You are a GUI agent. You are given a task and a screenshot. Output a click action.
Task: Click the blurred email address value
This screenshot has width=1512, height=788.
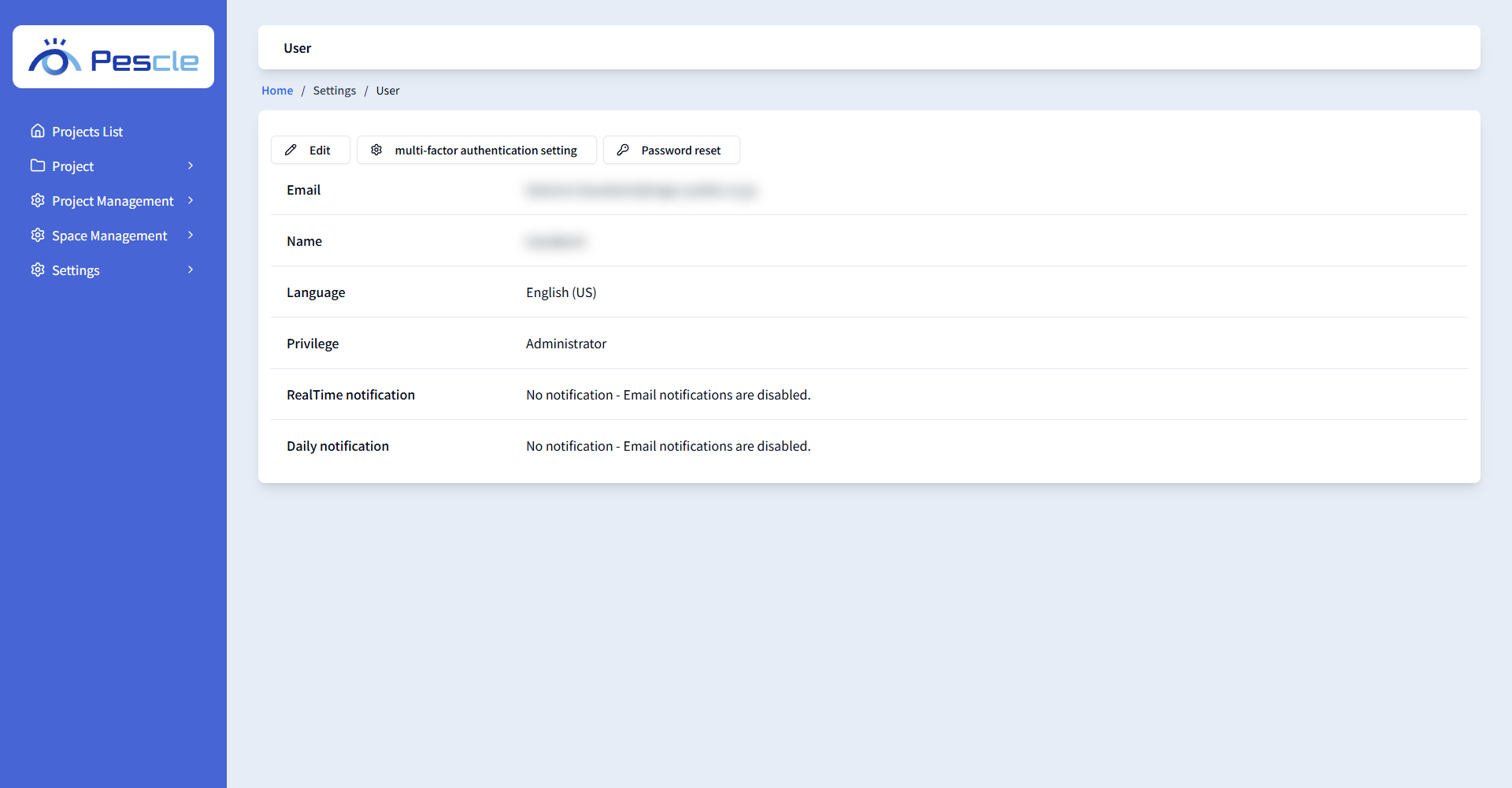(x=642, y=190)
